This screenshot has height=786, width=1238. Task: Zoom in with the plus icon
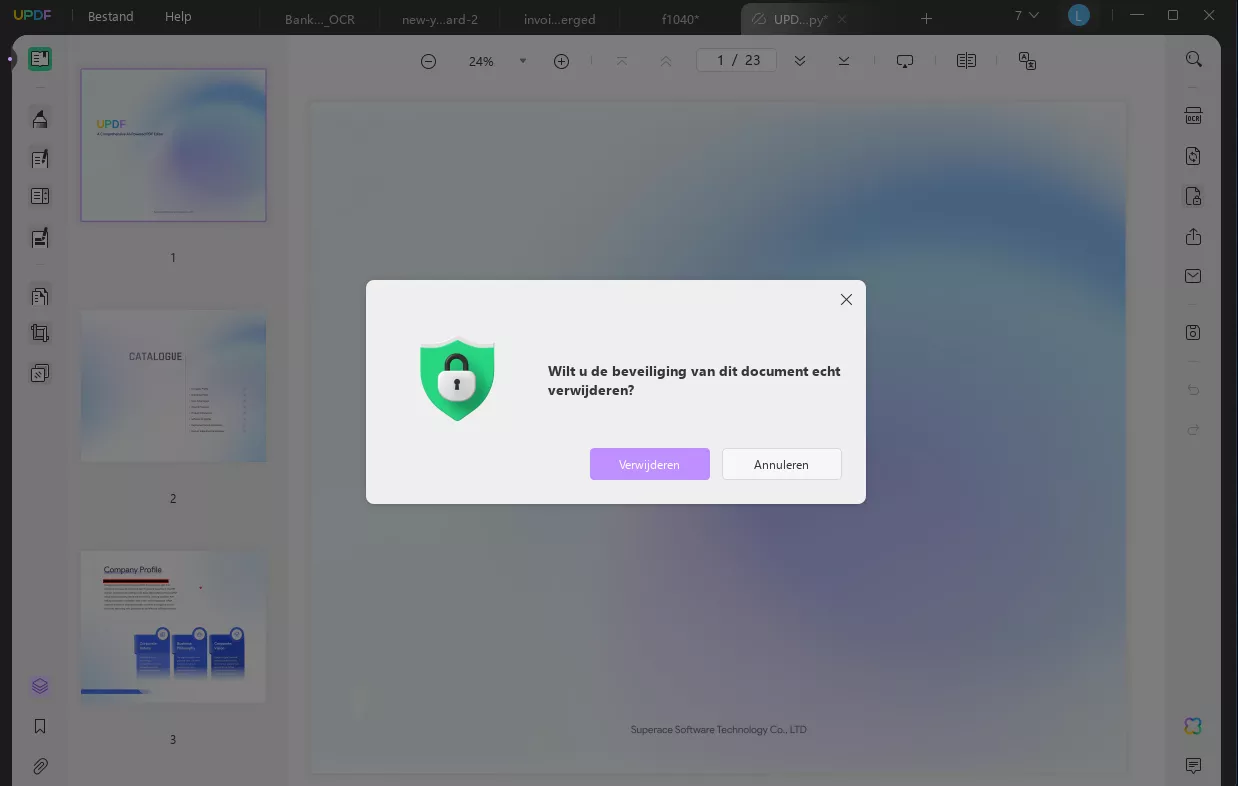pos(561,61)
